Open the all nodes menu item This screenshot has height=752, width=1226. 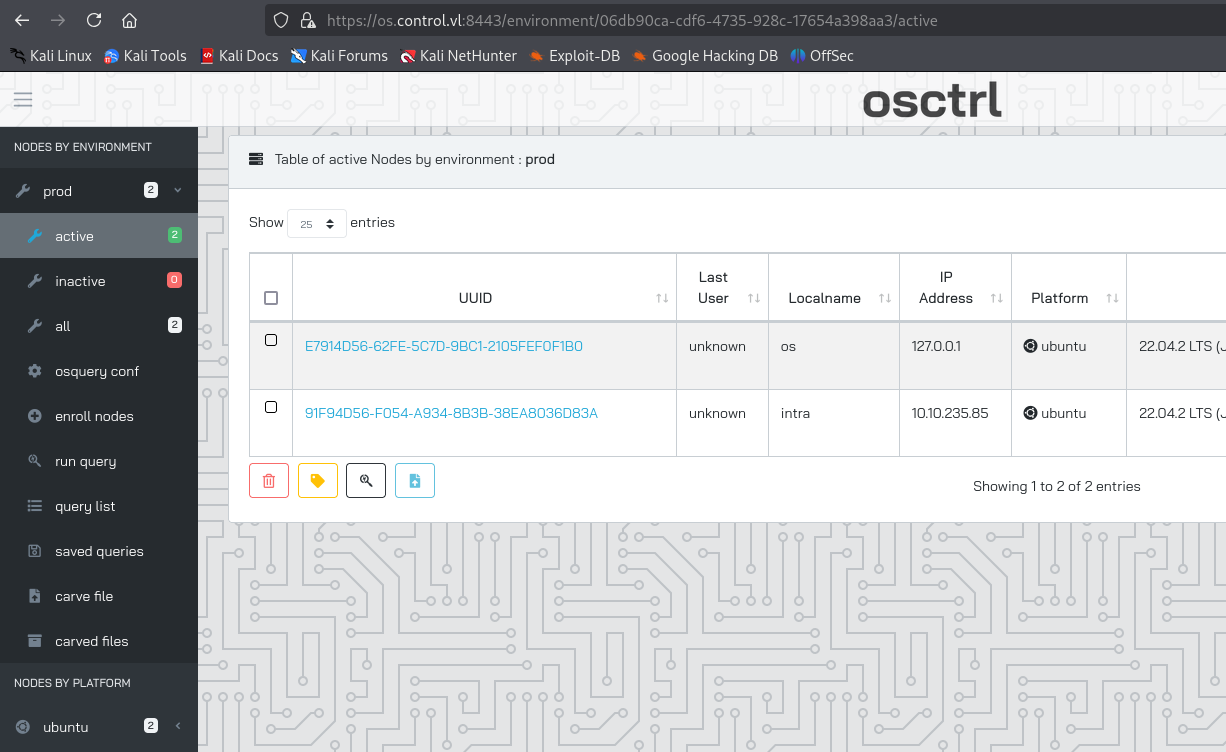[99, 326]
